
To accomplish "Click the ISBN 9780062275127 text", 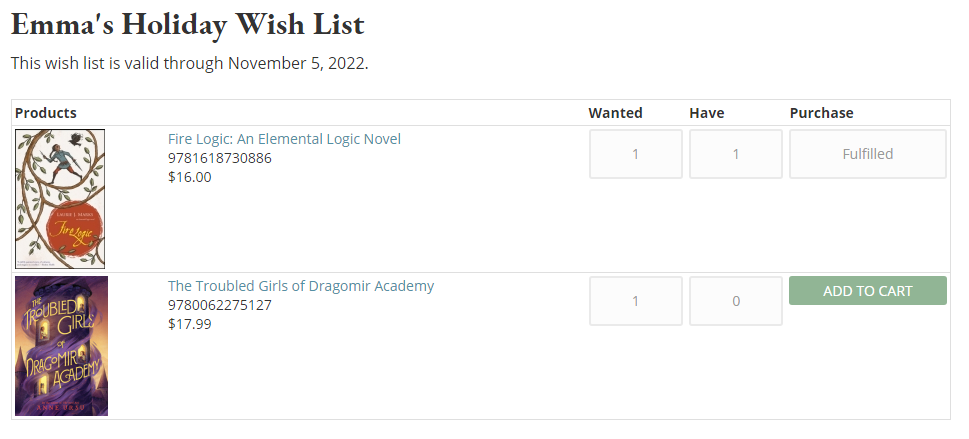I will pyautogui.click(x=220, y=305).
